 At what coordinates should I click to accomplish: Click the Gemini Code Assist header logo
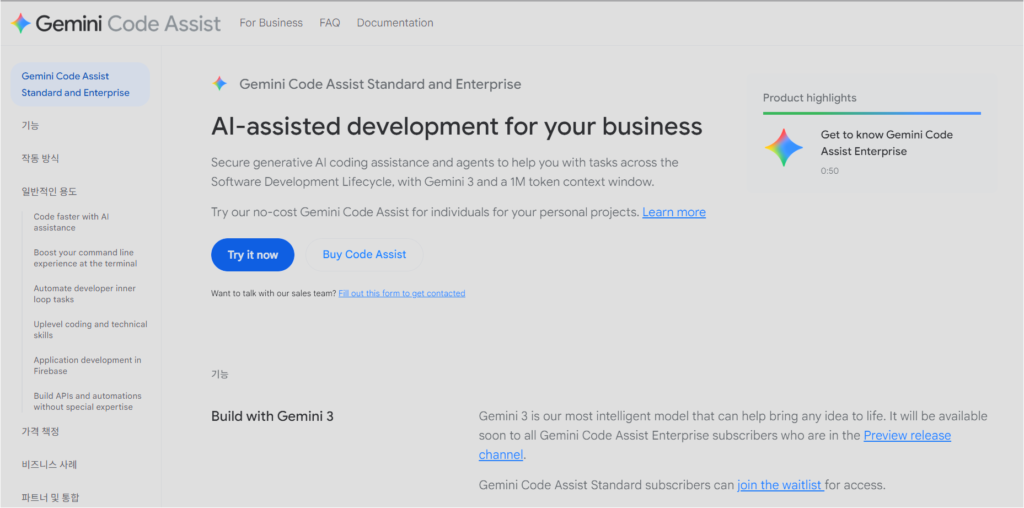[x=116, y=23]
